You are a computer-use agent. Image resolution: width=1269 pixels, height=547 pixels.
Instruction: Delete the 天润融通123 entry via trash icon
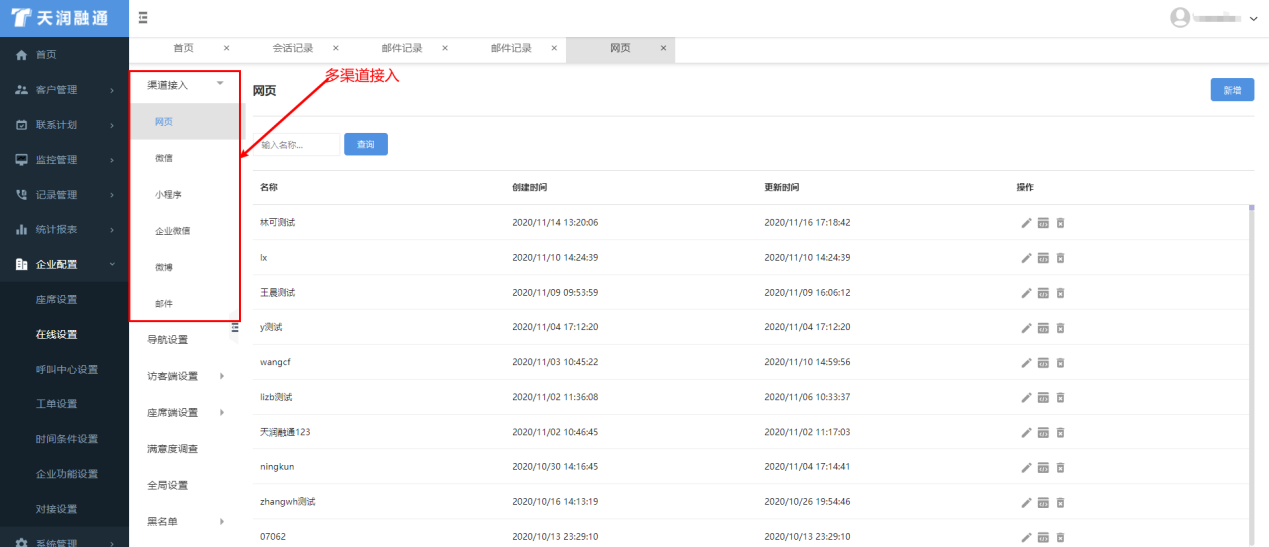[x=1060, y=432]
